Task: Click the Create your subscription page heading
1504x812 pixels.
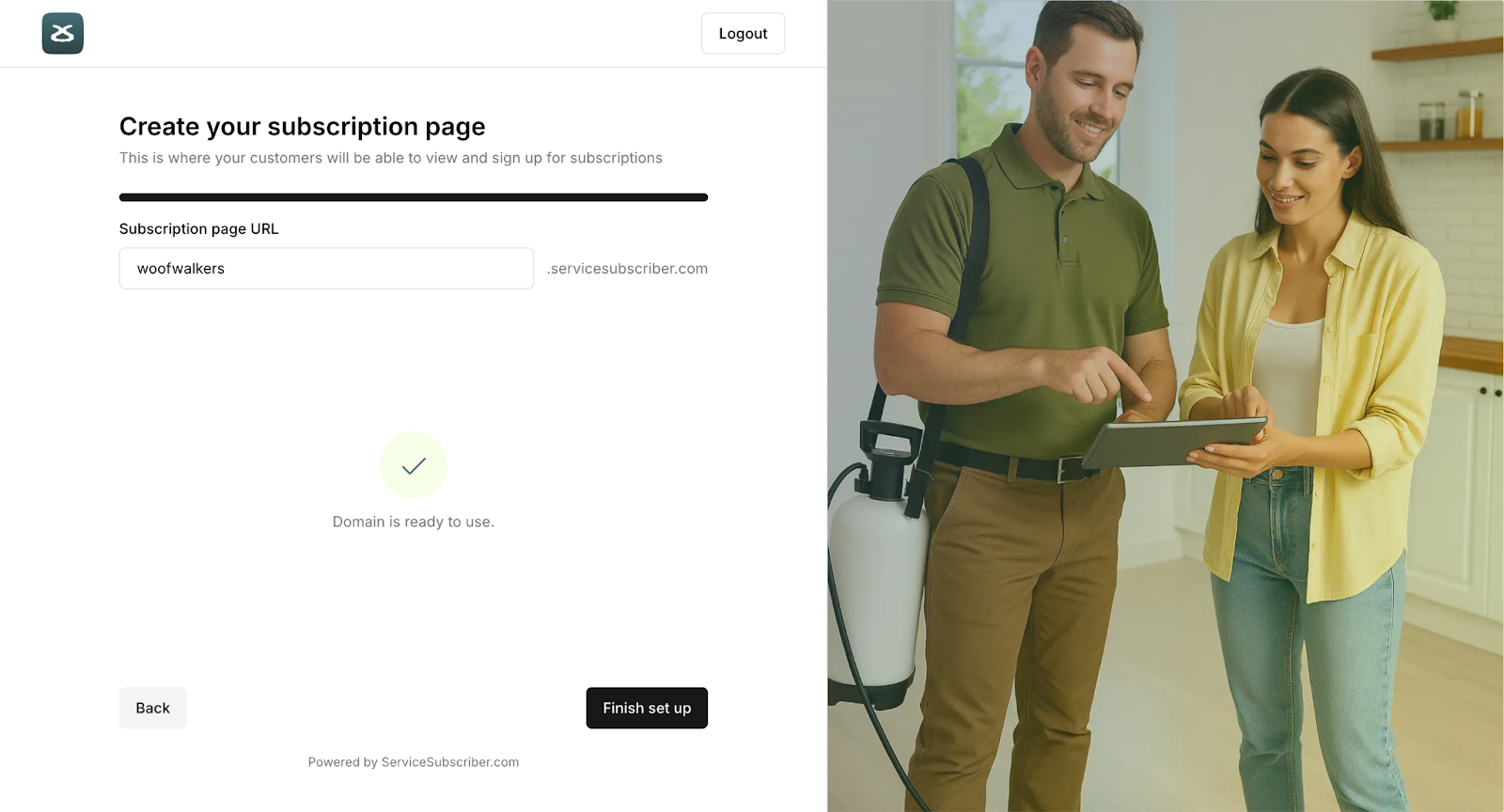Action: (x=302, y=127)
